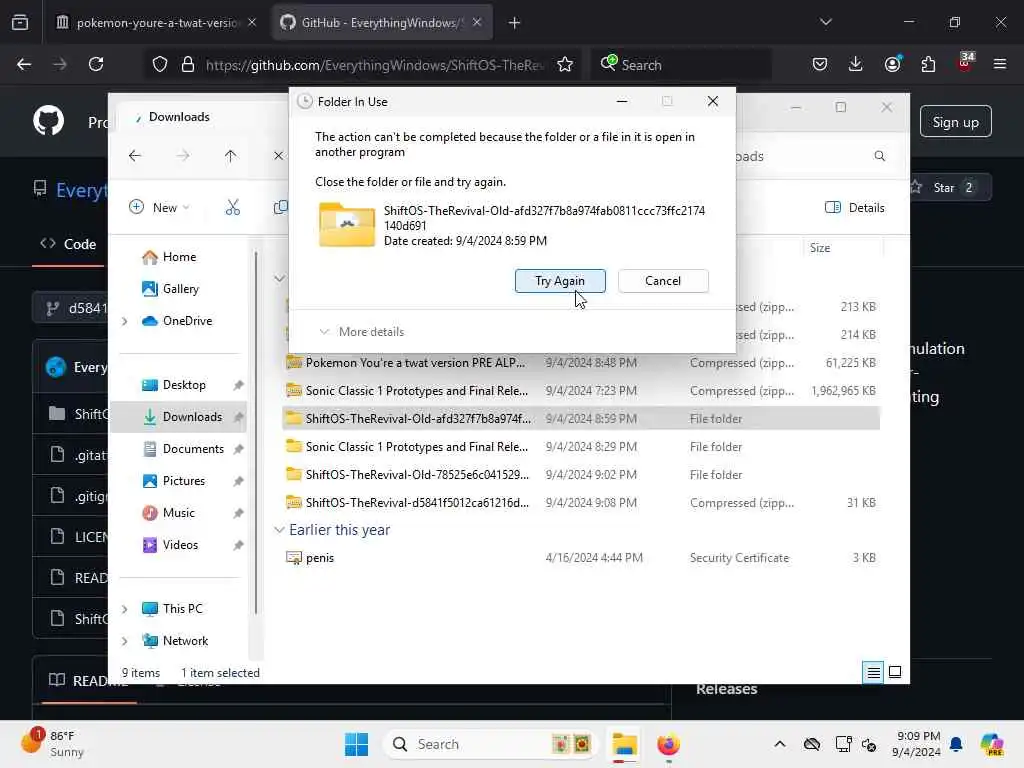Expand More details in the dialog

(x=362, y=332)
